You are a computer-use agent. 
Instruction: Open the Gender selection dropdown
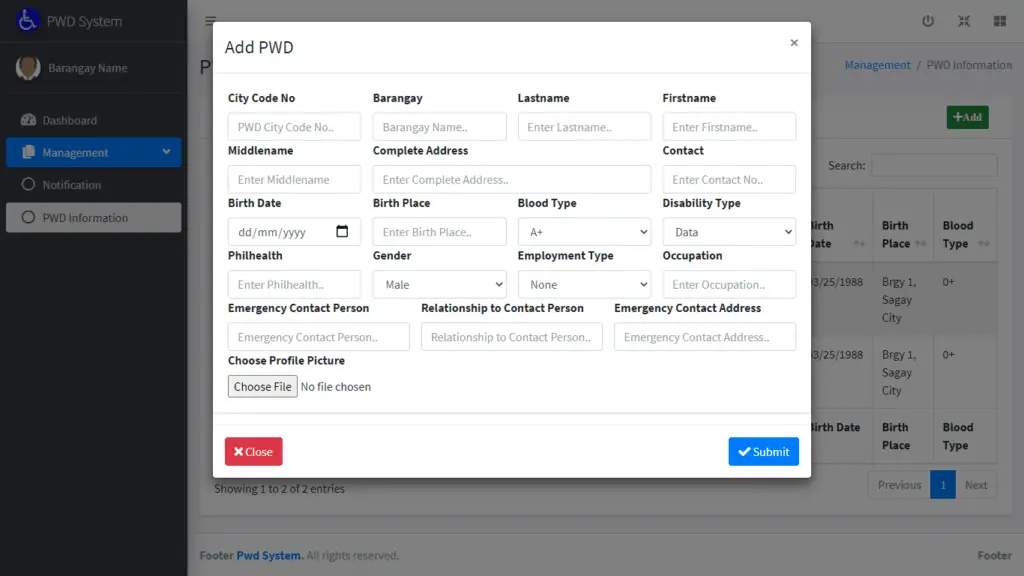[x=439, y=284]
